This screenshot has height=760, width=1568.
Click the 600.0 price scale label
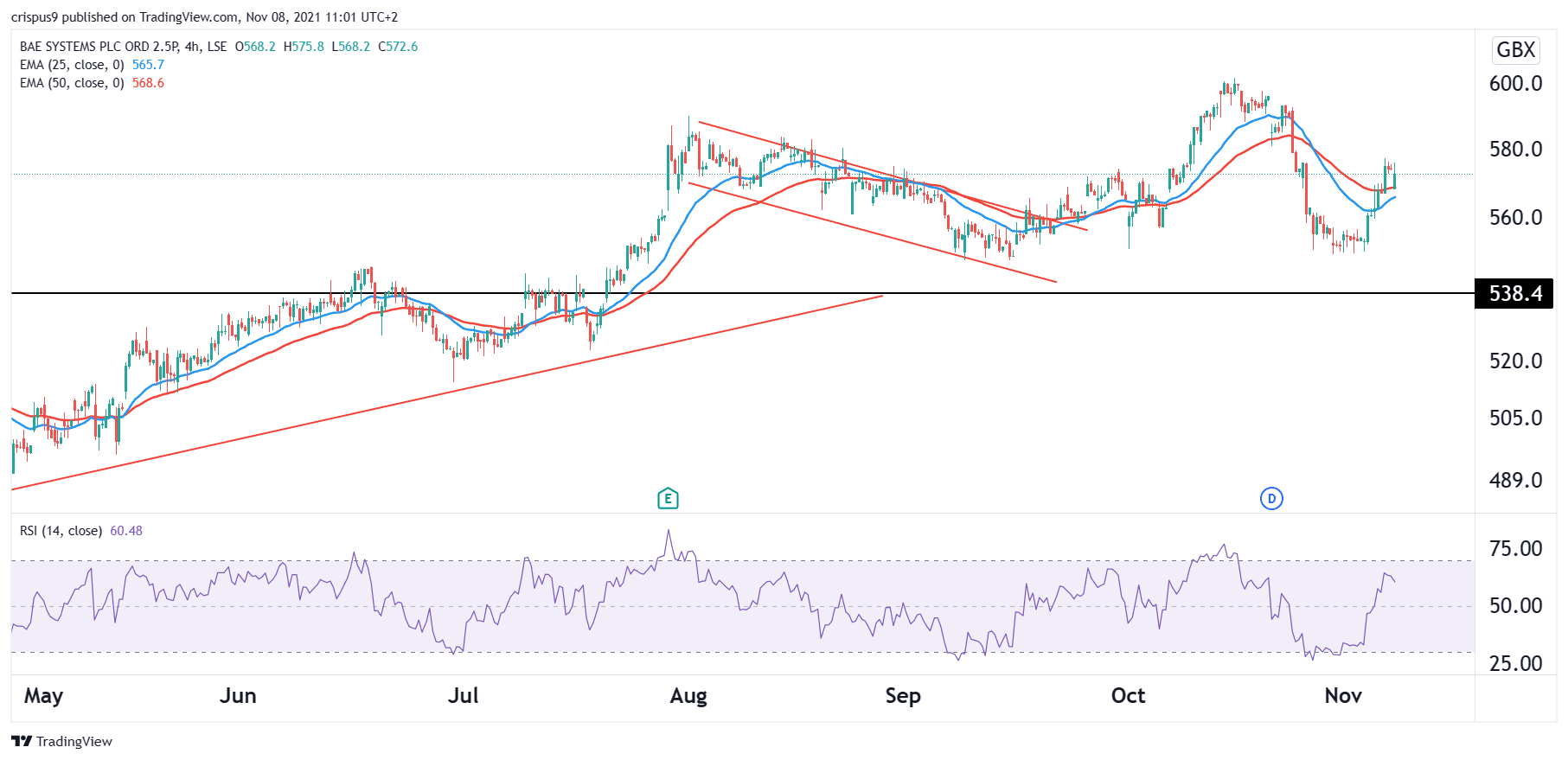(x=1515, y=84)
